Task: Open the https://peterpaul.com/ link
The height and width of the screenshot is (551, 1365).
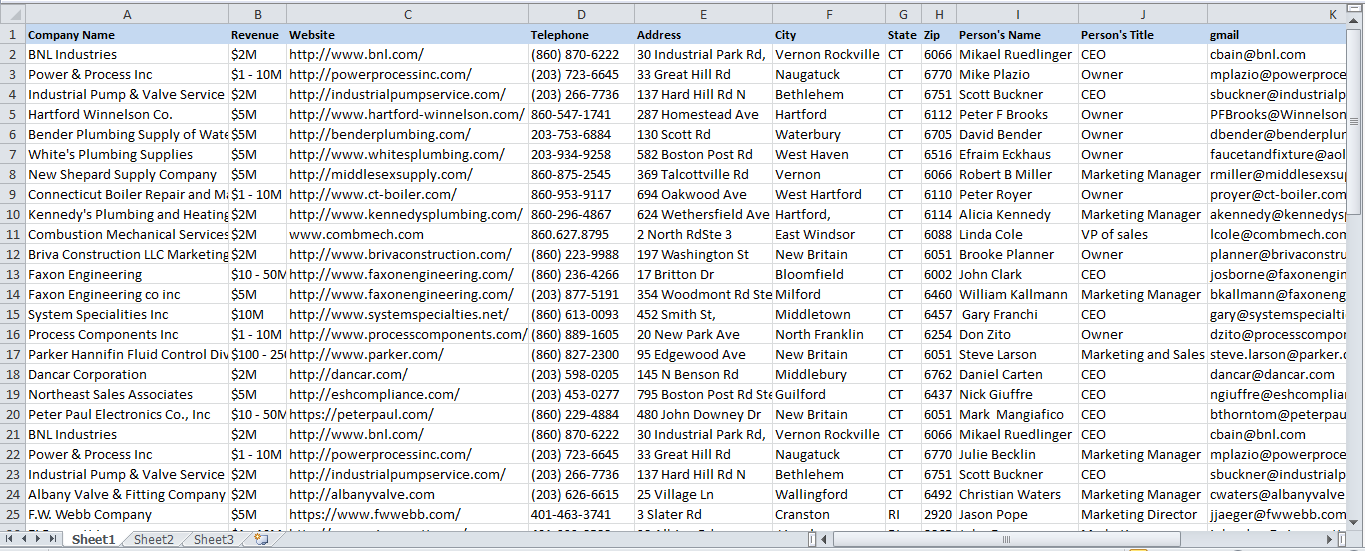Action: pyautogui.click(x=361, y=414)
